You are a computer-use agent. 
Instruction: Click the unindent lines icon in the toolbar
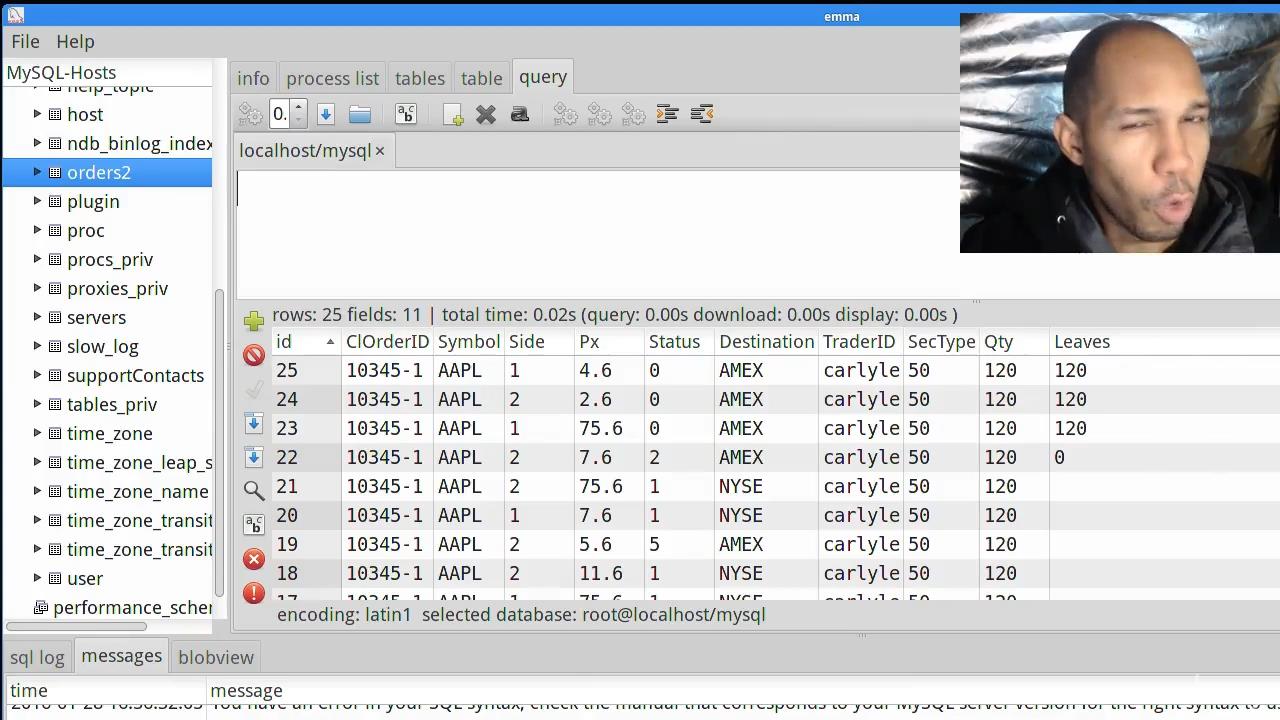pos(701,114)
